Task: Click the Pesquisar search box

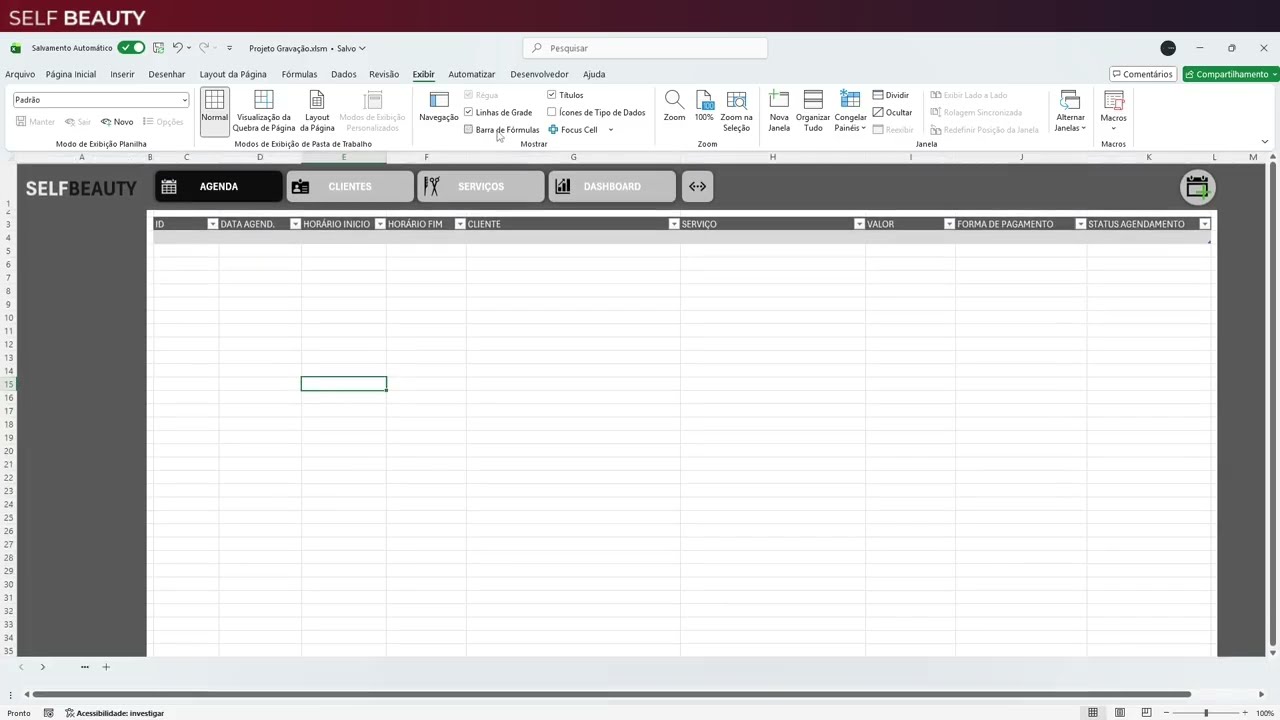Action: pyautogui.click(x=645, y=48)
